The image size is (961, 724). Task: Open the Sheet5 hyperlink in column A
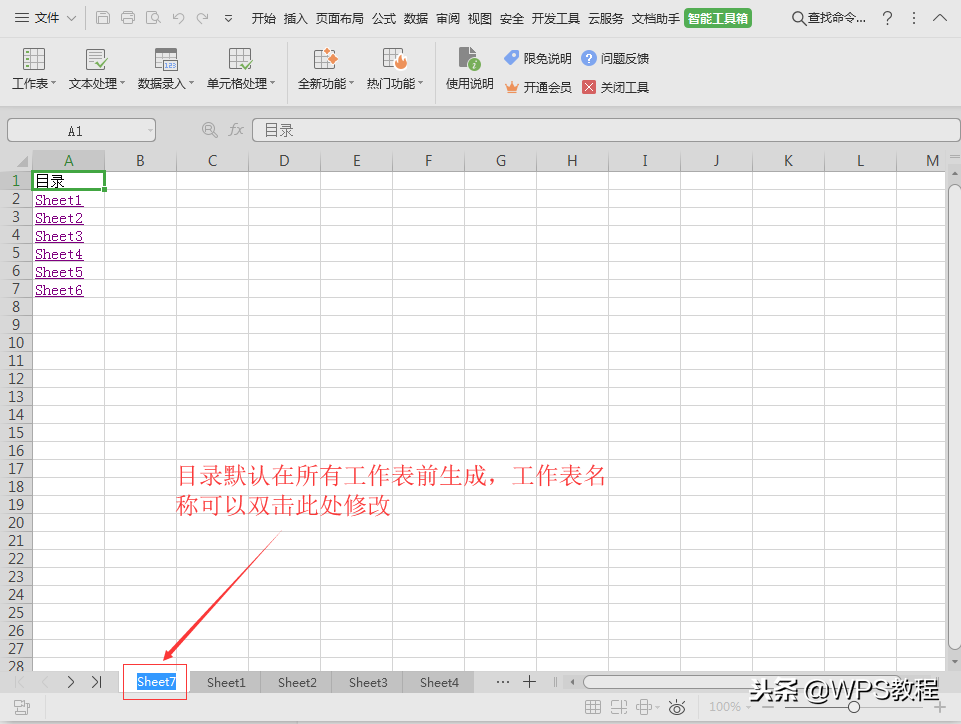coord(59,272)
